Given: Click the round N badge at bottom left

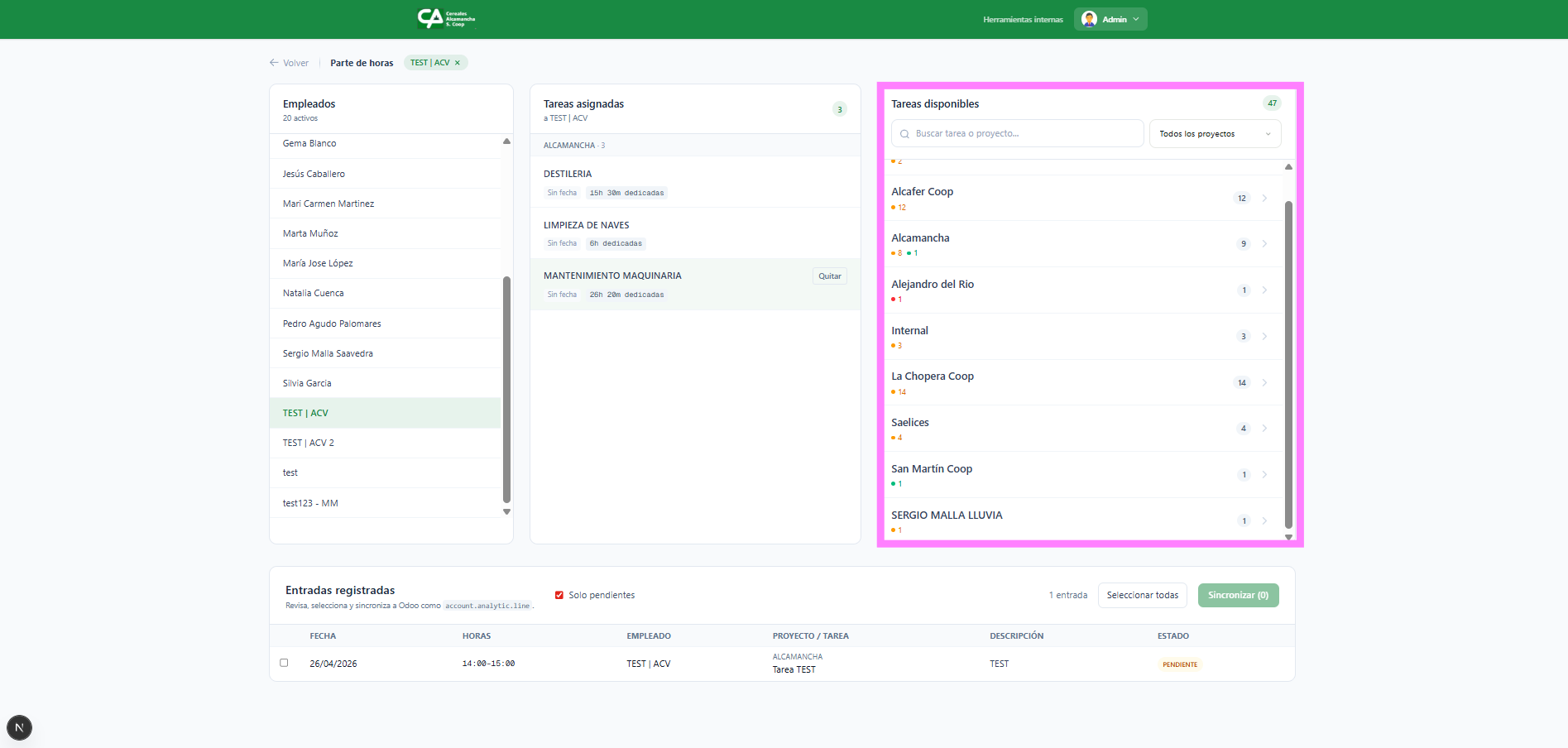Looking at the screenshot, I should [19, 727].
